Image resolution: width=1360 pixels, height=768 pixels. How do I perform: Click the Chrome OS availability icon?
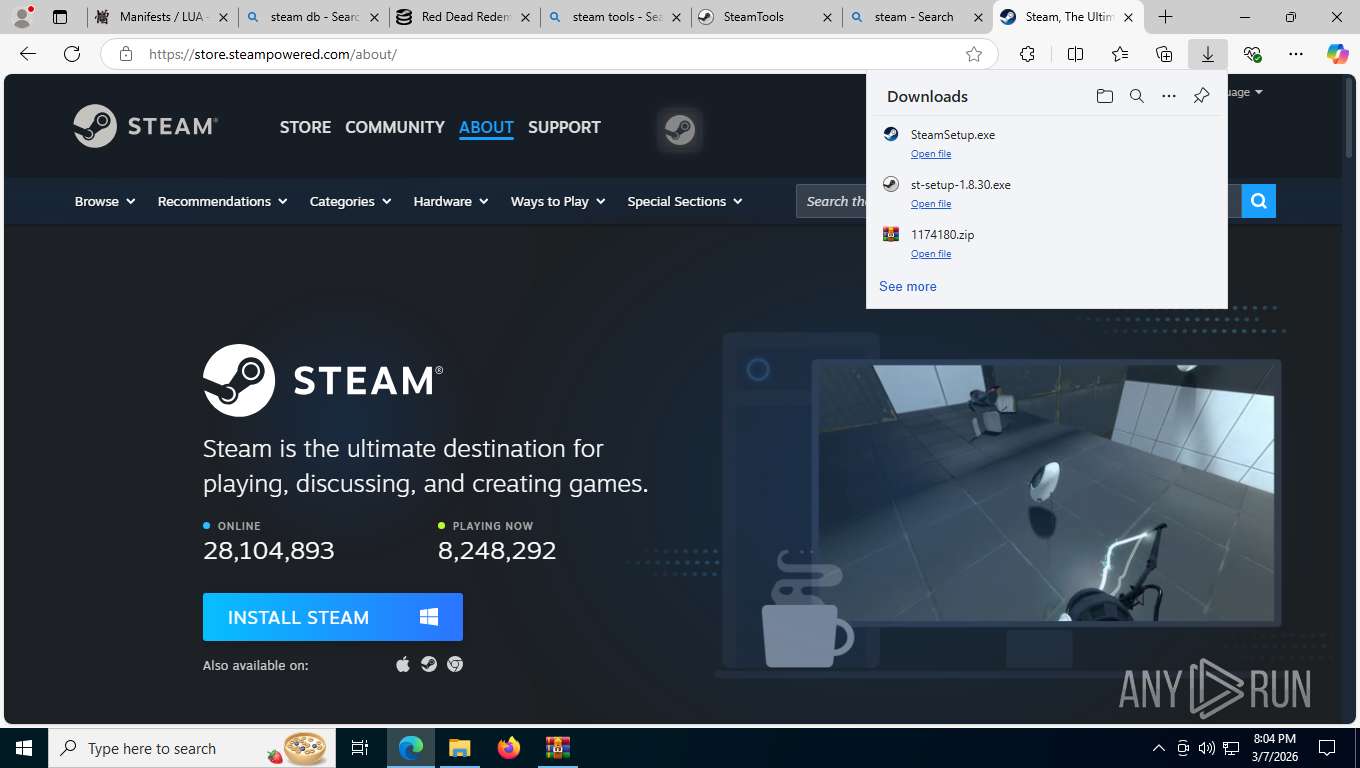(x=455, y=664)
